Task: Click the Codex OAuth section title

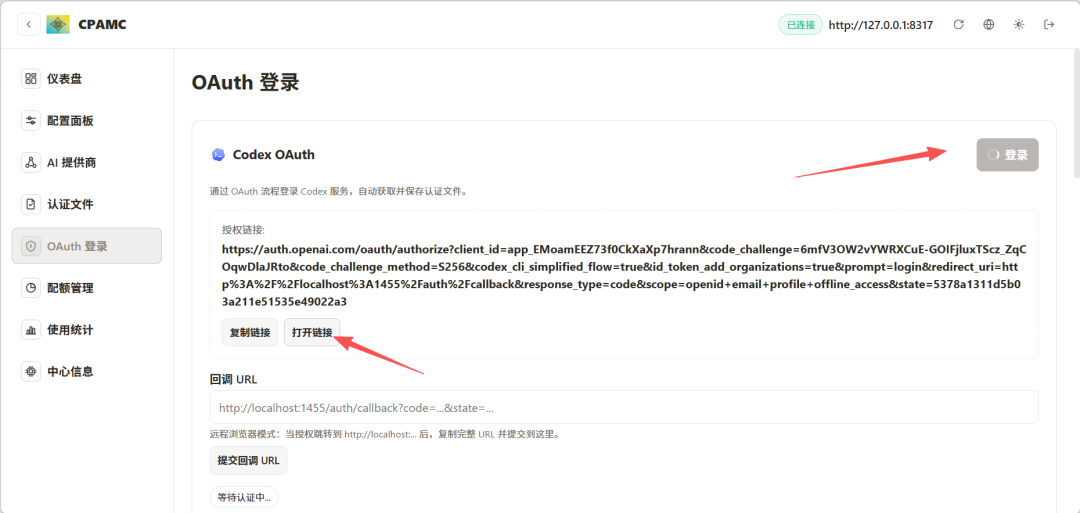Action: (273, 155)
